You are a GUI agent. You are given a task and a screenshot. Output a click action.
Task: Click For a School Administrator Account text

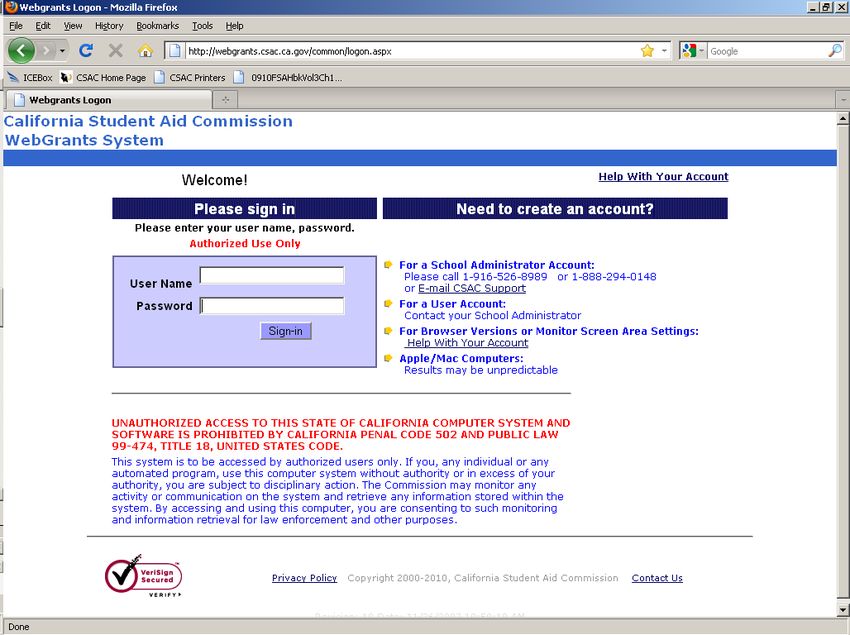click(x=497, y=265)
